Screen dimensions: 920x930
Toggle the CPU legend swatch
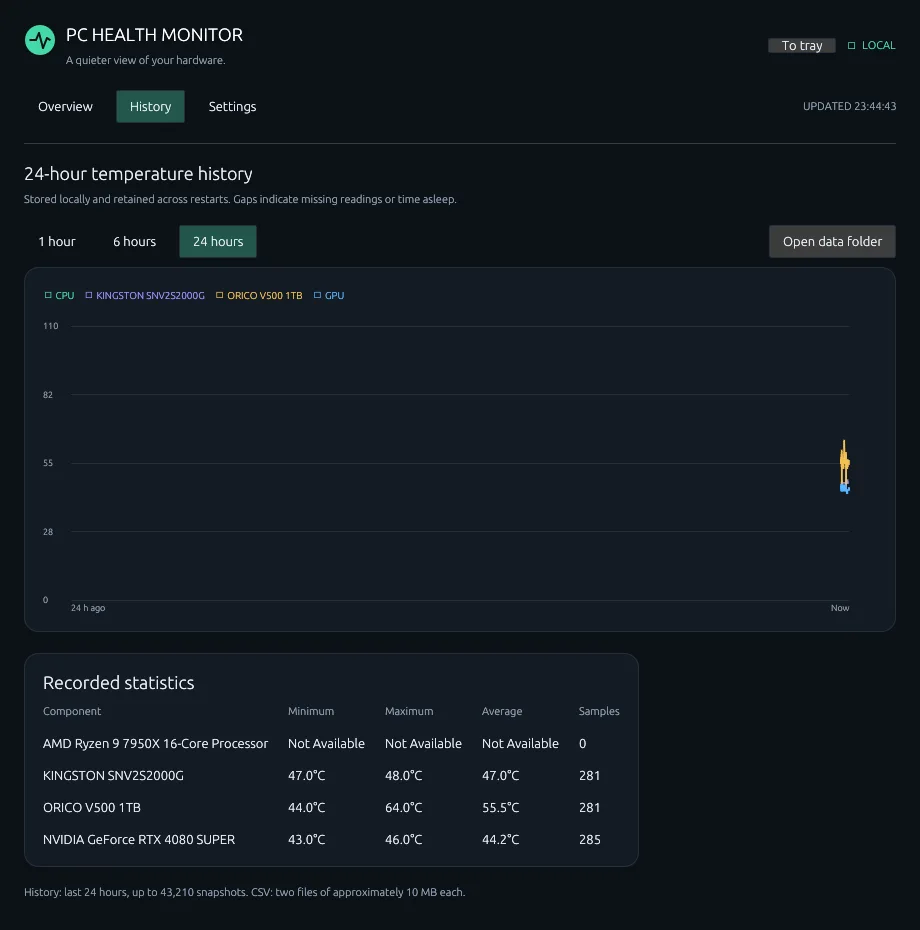pyautogui.click(x=48, y=295)
